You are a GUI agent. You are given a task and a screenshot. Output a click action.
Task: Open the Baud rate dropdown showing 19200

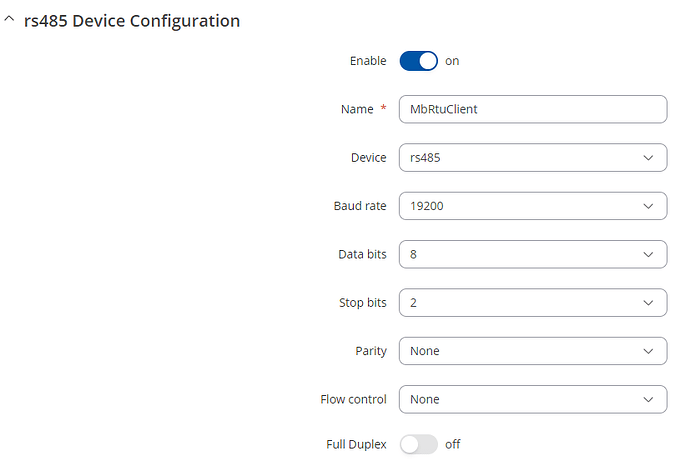(533, 206)
